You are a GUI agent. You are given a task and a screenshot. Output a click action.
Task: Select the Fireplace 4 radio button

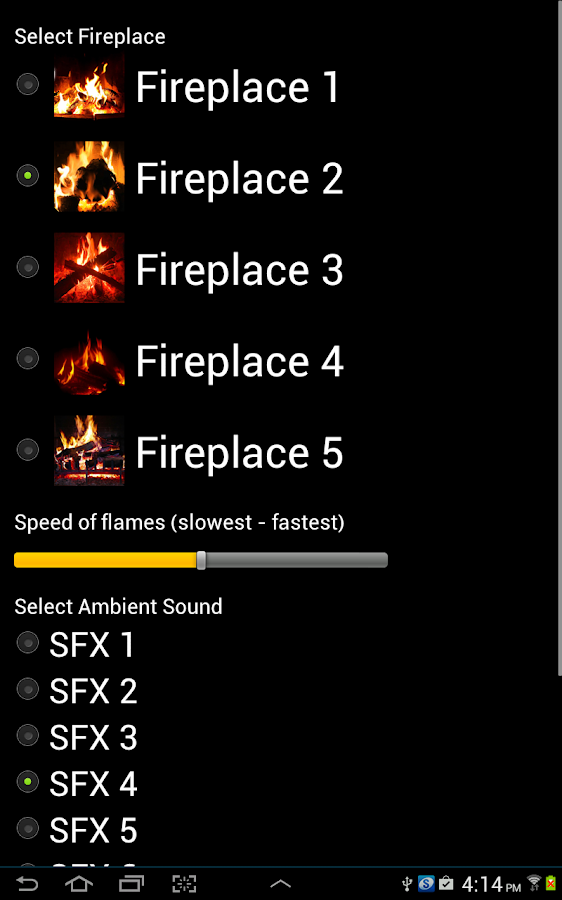coord(28,359)
